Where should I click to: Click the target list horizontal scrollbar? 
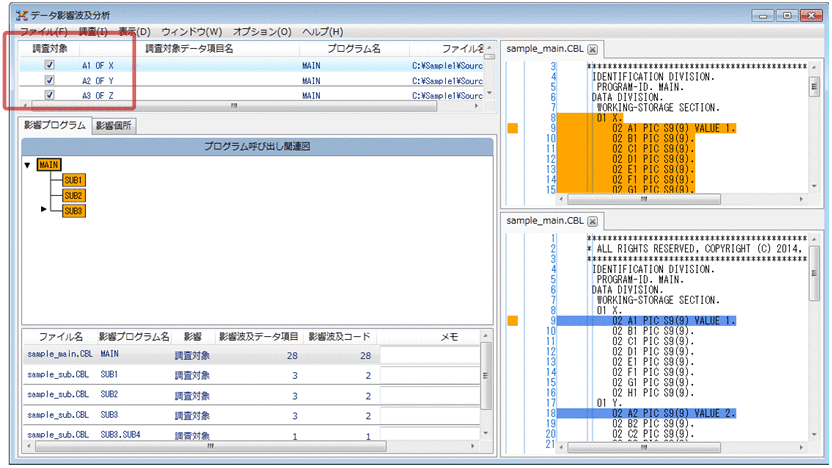click(x=233, y=106)
